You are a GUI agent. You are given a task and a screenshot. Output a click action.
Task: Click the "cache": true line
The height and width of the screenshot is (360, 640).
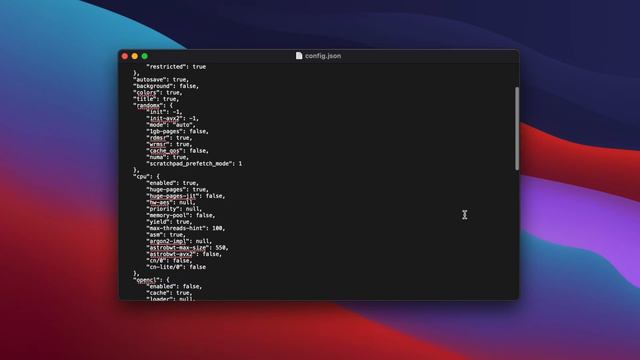tap(169, 293)
